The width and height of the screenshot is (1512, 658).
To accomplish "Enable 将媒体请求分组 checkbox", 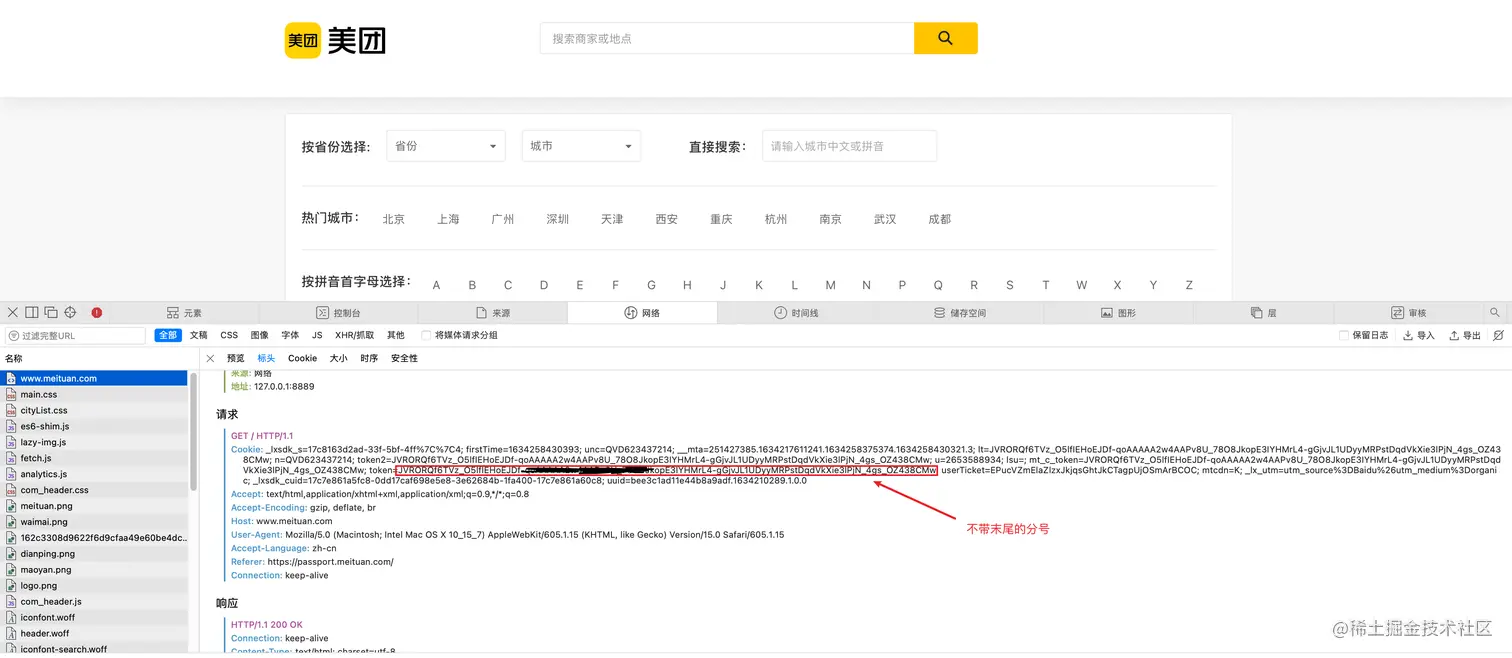I will click(426, 336).
